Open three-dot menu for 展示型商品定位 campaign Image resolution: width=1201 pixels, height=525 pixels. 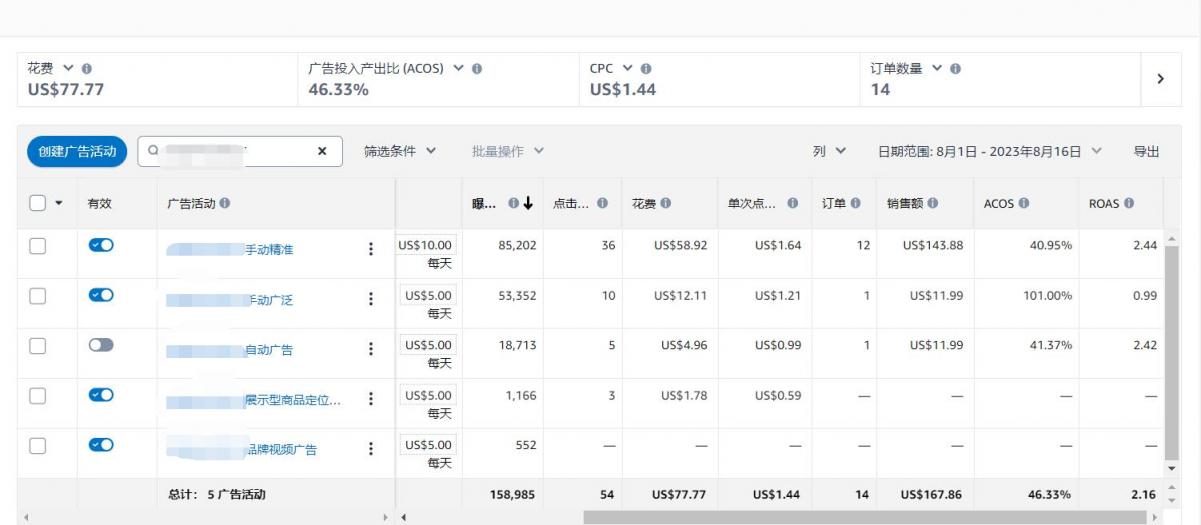pyautogui.click(x=372, y=399)
